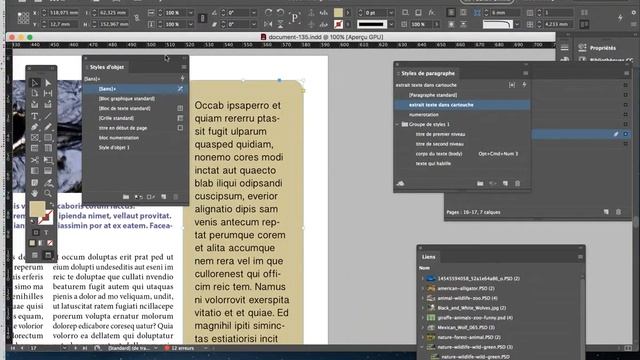
Task: Open the Styles d'objet panel menu
Action: click(184, 67)
